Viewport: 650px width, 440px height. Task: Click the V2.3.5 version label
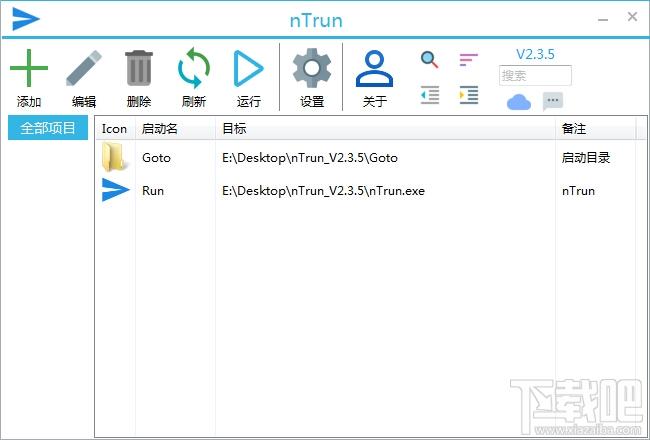tap(535, 54)
